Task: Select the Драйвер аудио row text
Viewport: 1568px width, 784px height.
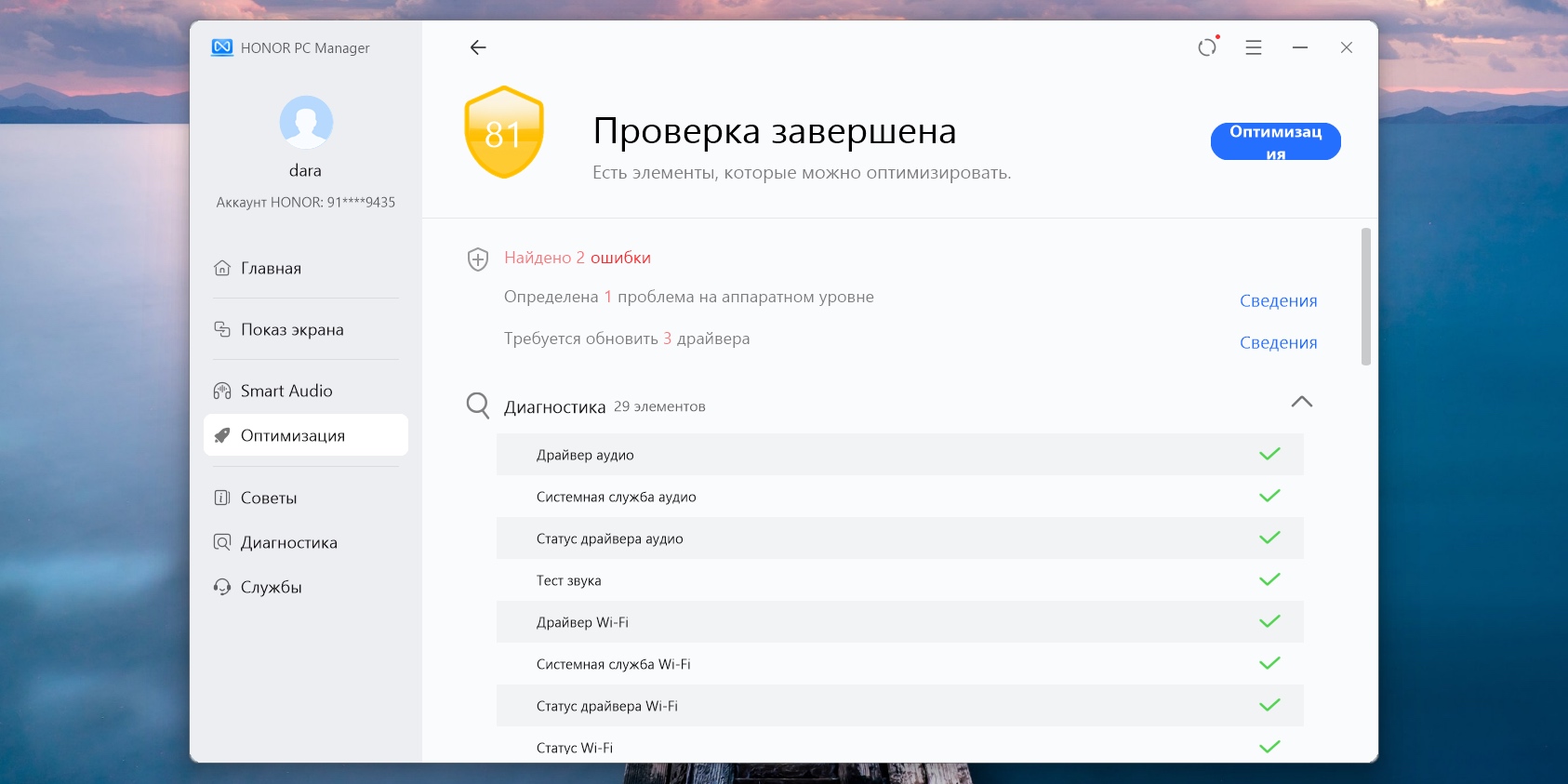Action: click(x=585, y=455)
